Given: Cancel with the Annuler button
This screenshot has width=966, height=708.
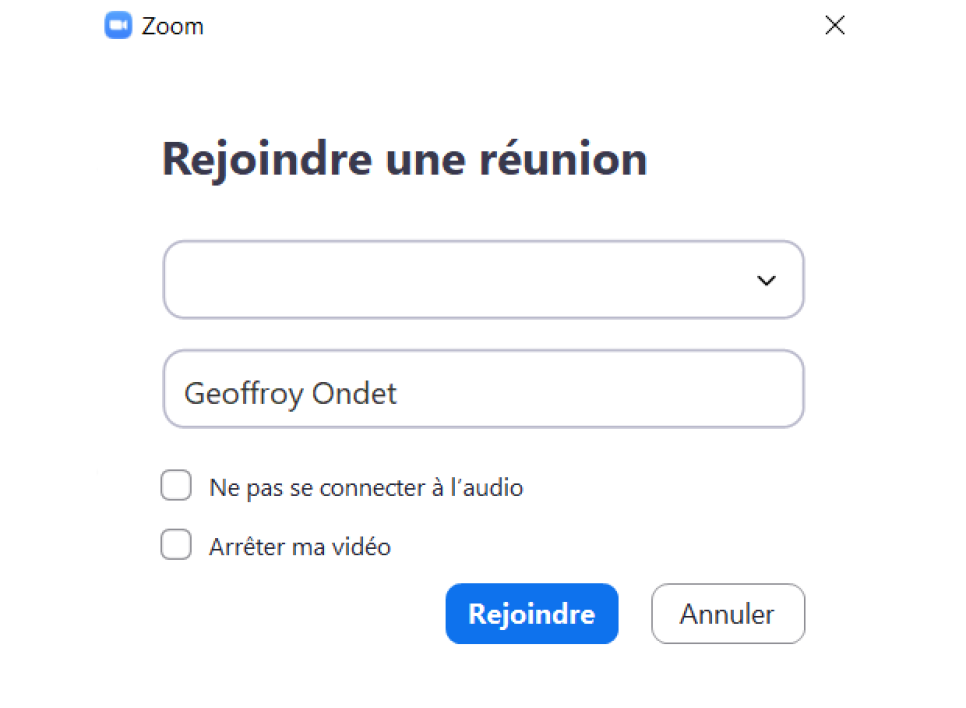Looking at the screenshot, I should tap(728, 614).
